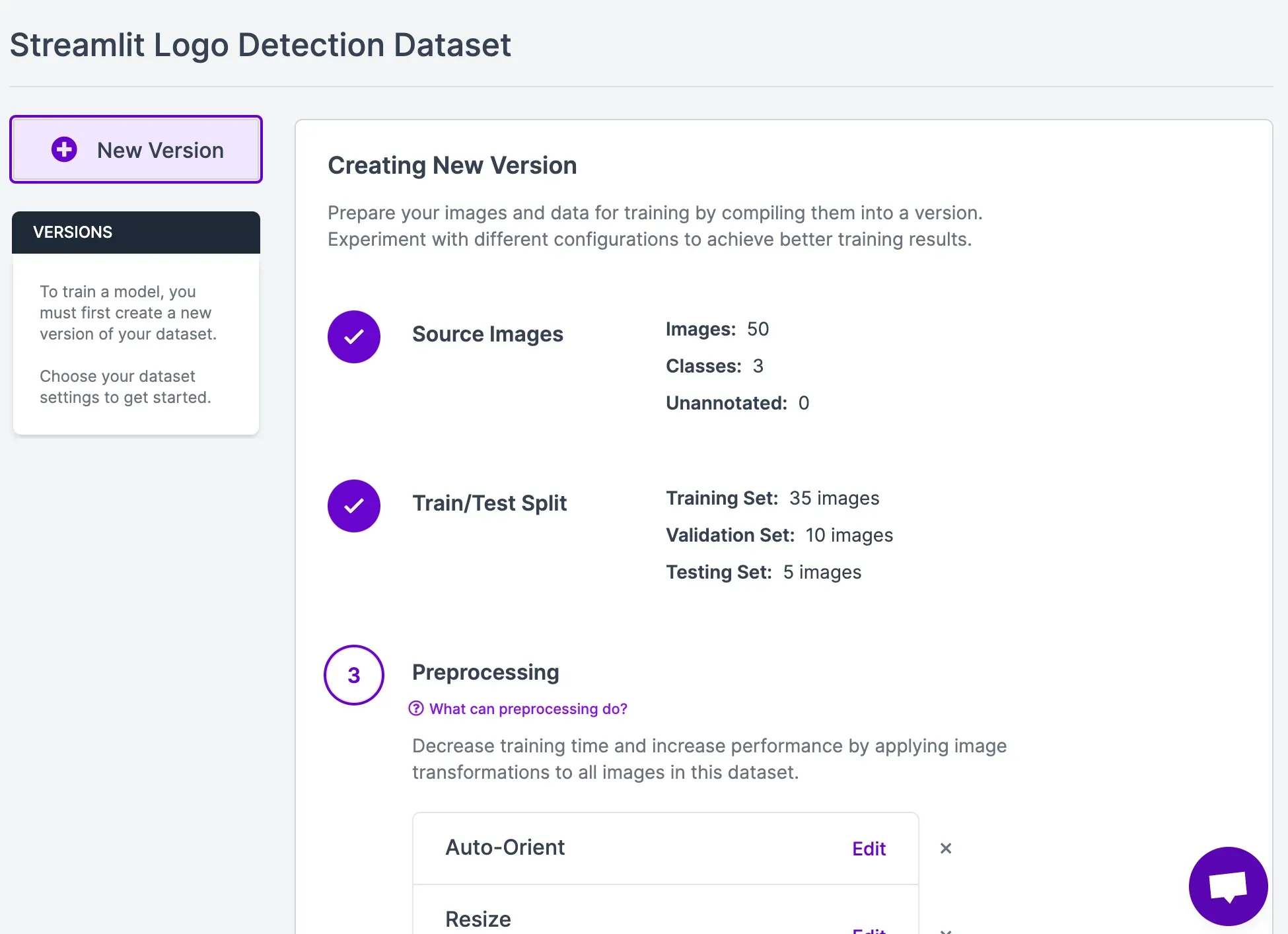This screenshot has width=1288, height=934.
Task: Click the step 3 Preprocessing circle
Action: click(x=354, y=674)
